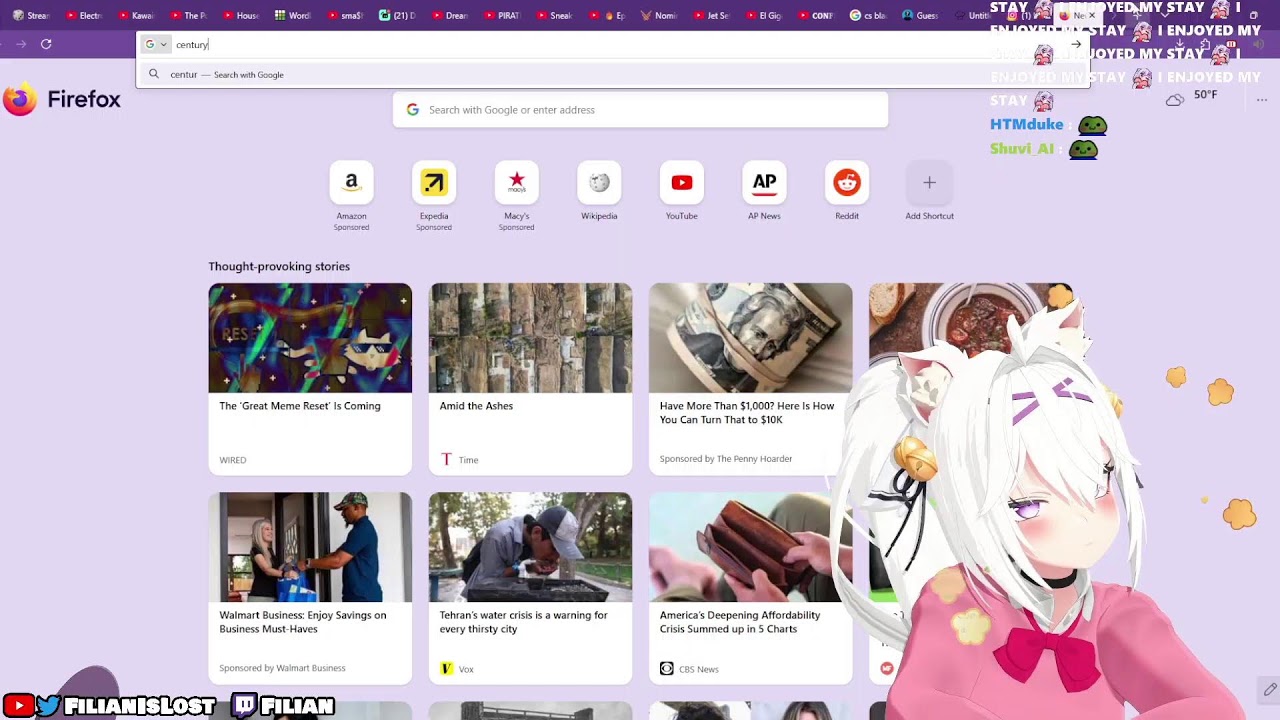Click the Firefox logo

click(61, 99)
